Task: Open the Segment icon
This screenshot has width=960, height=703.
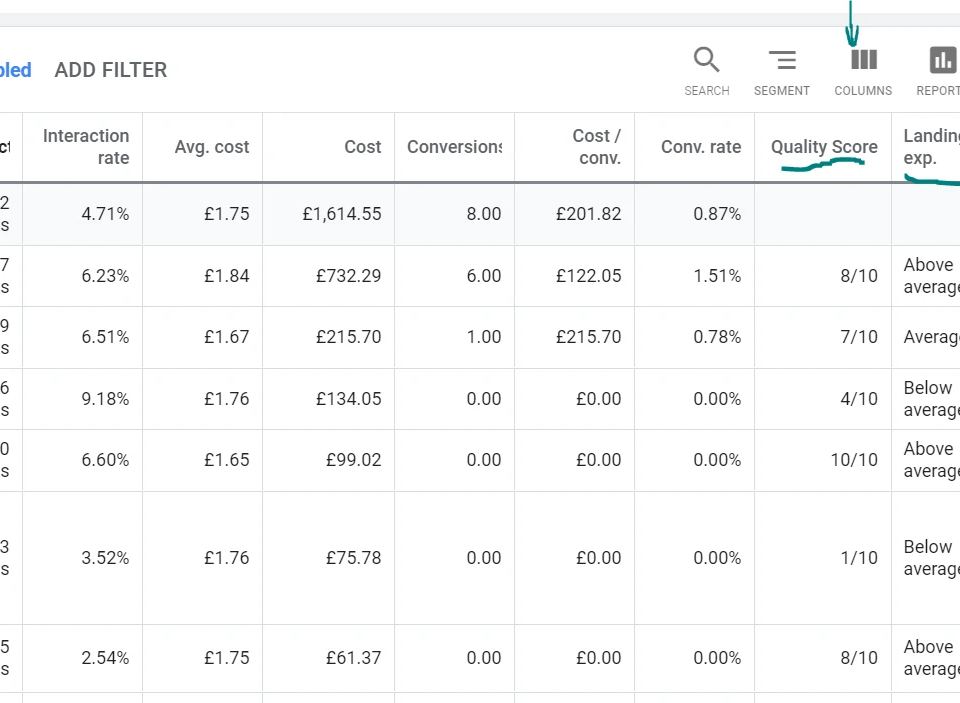Action: click(x=782, y=60)
